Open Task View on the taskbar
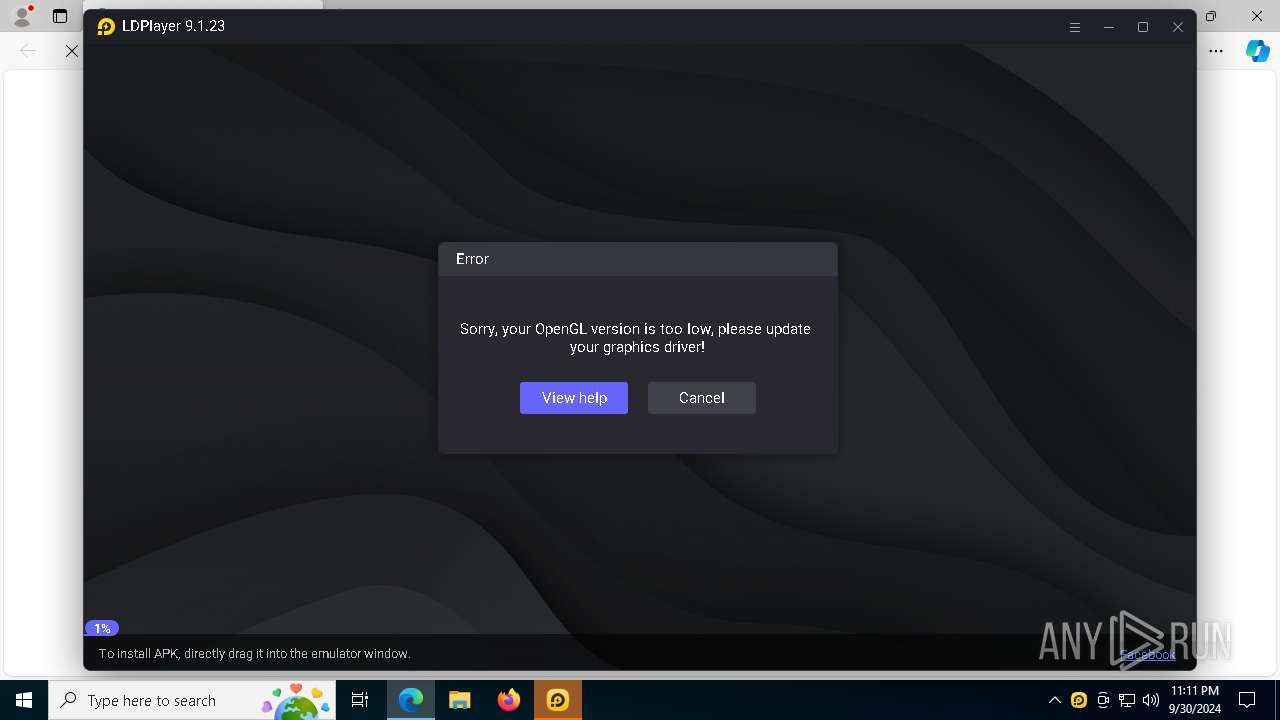Image resolution: width=1280 pixels, height=720 pixels. 360,700
